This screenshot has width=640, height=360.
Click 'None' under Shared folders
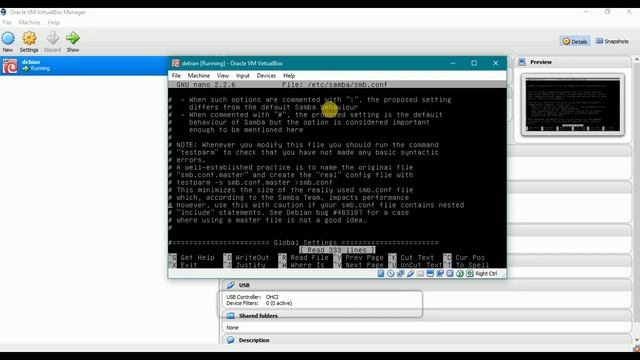pos(232,328)
